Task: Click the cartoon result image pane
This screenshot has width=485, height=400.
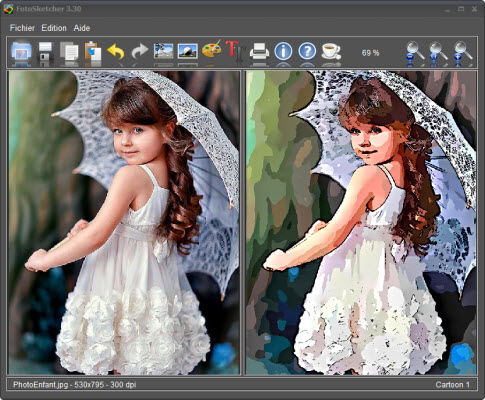Action: tap(361, 223)
